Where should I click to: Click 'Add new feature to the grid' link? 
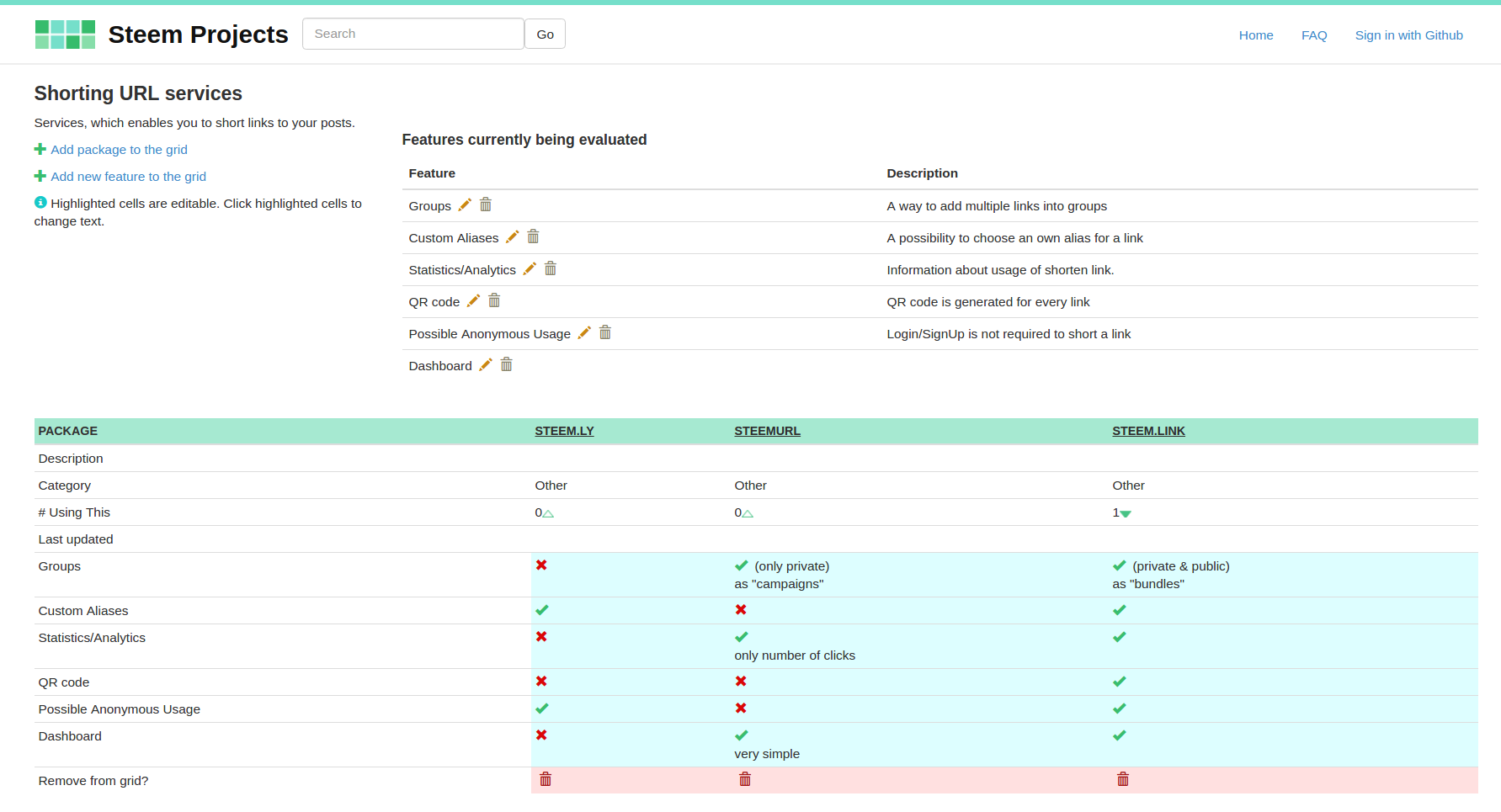(x=129, y=177)
